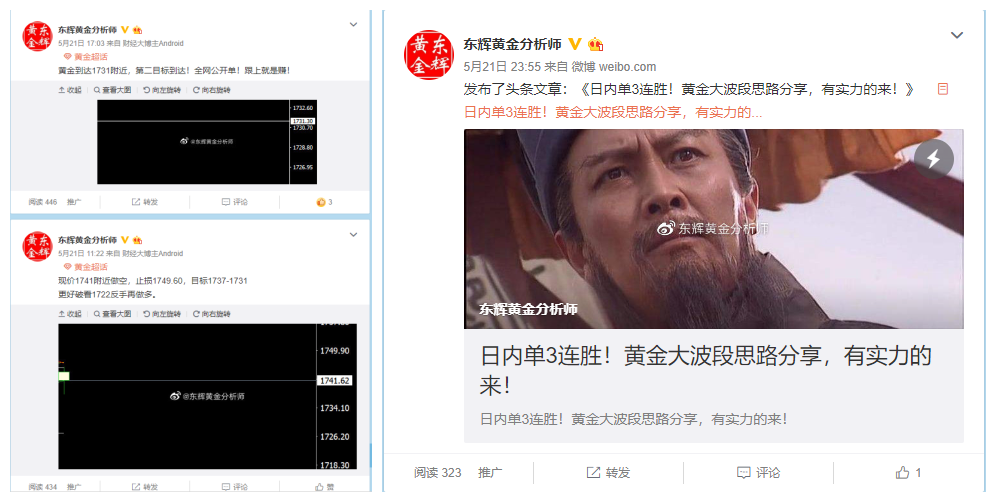Collapse image with 收起 in 11:22 post
The image size is (996, 502).
pyautogui.click(x=70, y=314)
